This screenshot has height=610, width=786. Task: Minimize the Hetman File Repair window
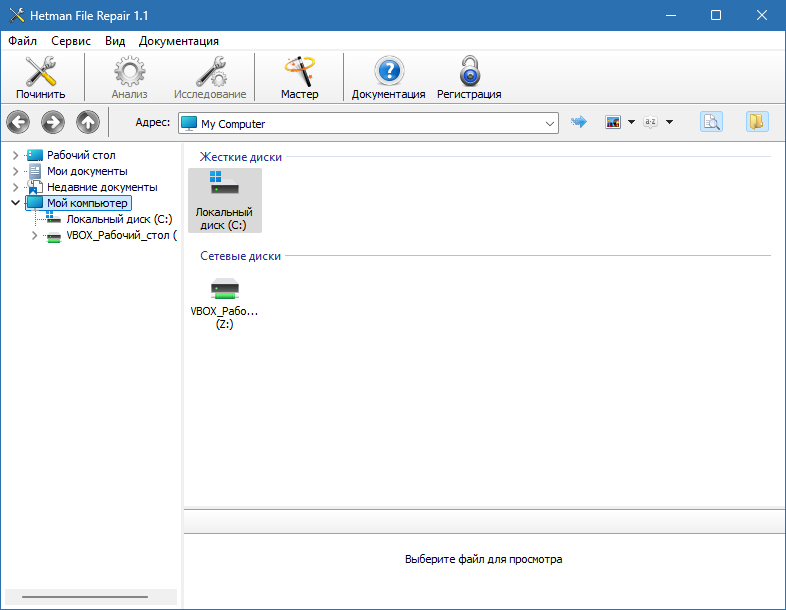tap(671, 16)
